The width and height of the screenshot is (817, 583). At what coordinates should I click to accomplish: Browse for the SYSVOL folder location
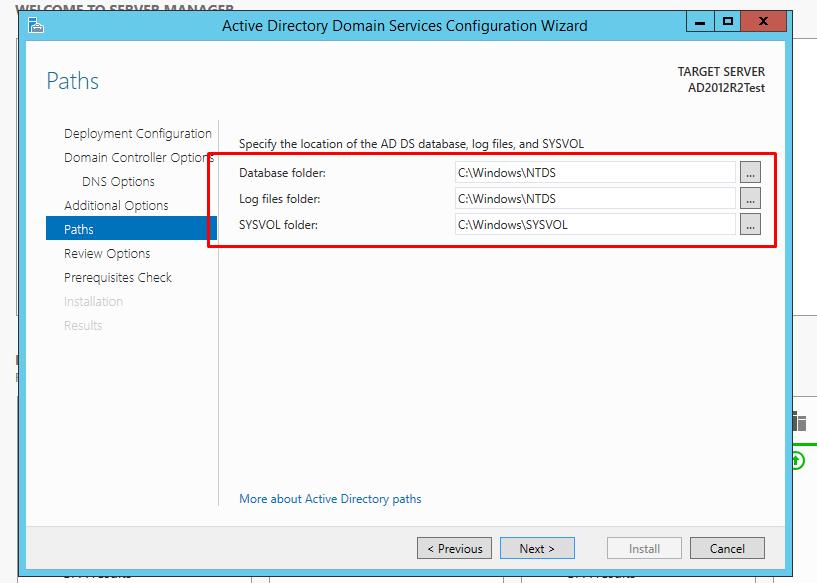(x=750, y=224)
